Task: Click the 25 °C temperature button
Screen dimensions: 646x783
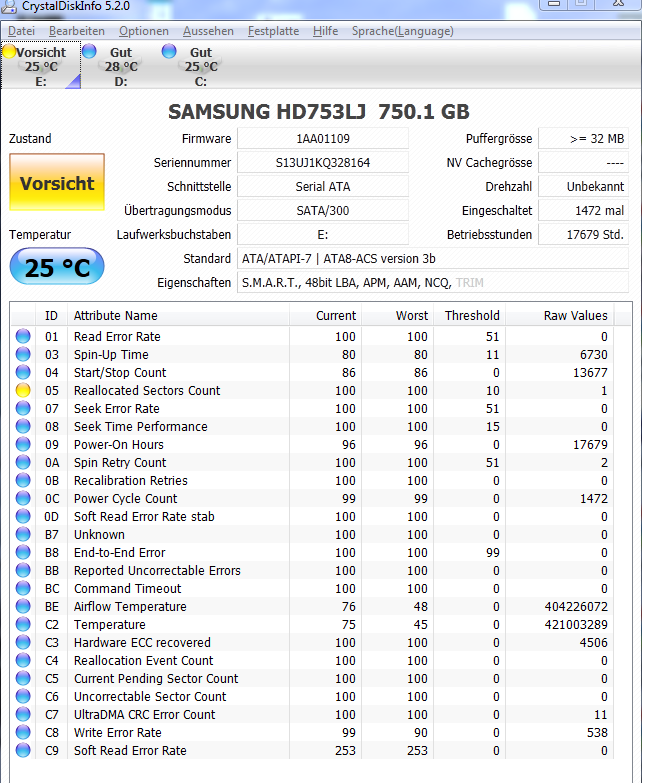Action: pos(57,267)
